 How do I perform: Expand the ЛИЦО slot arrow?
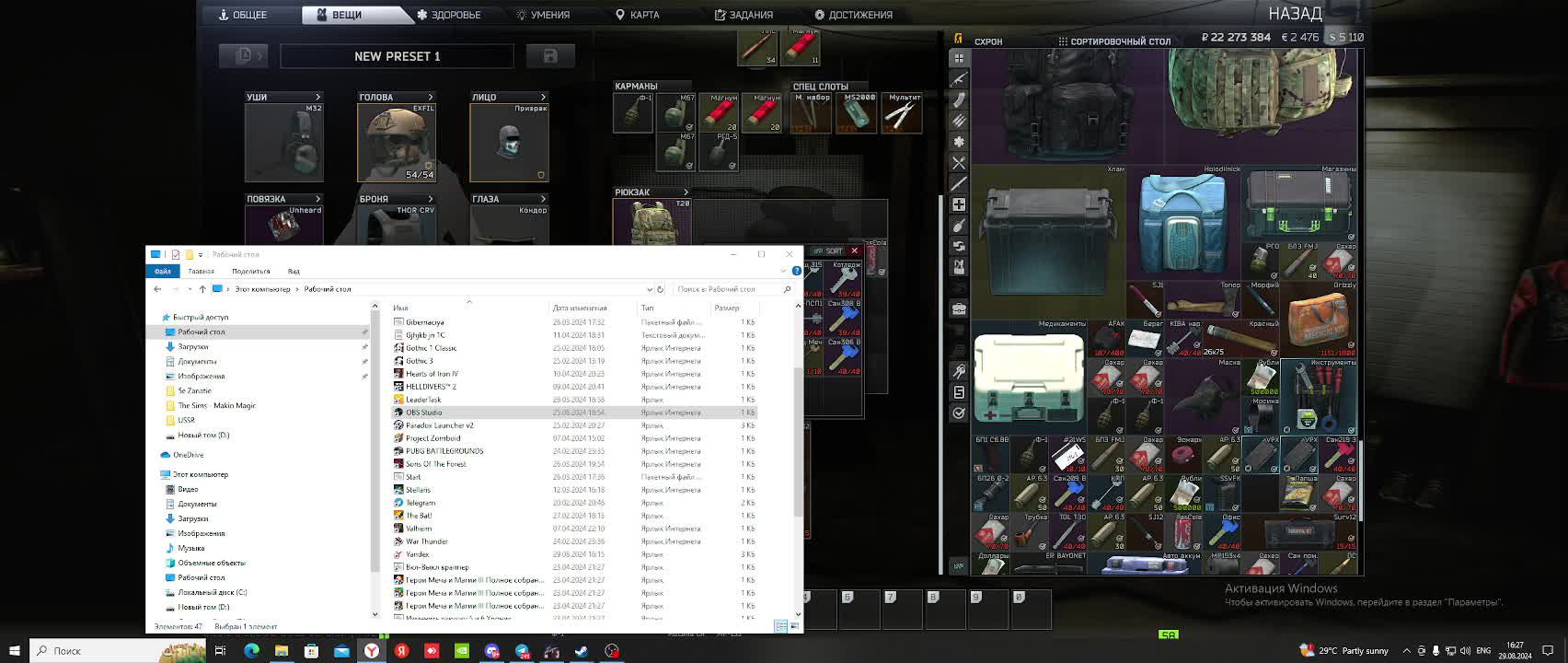coord(543,97)
